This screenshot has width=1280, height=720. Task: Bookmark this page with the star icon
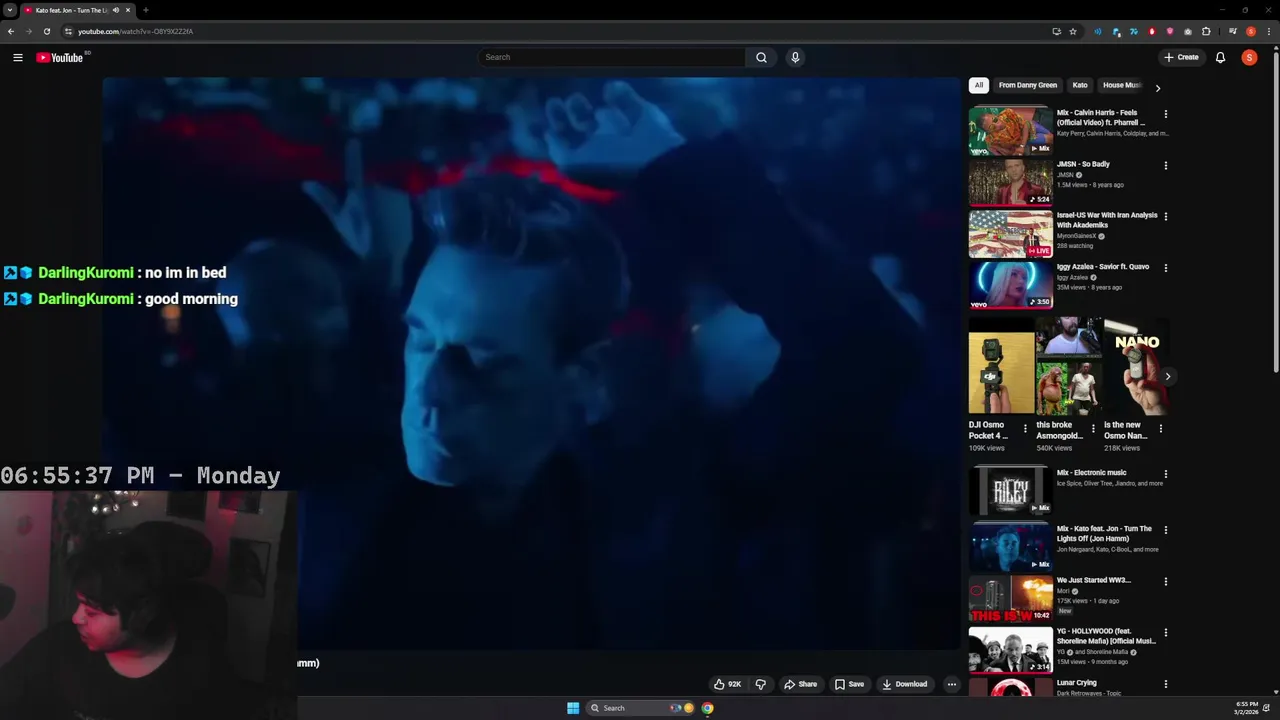tap(1073, 31)
